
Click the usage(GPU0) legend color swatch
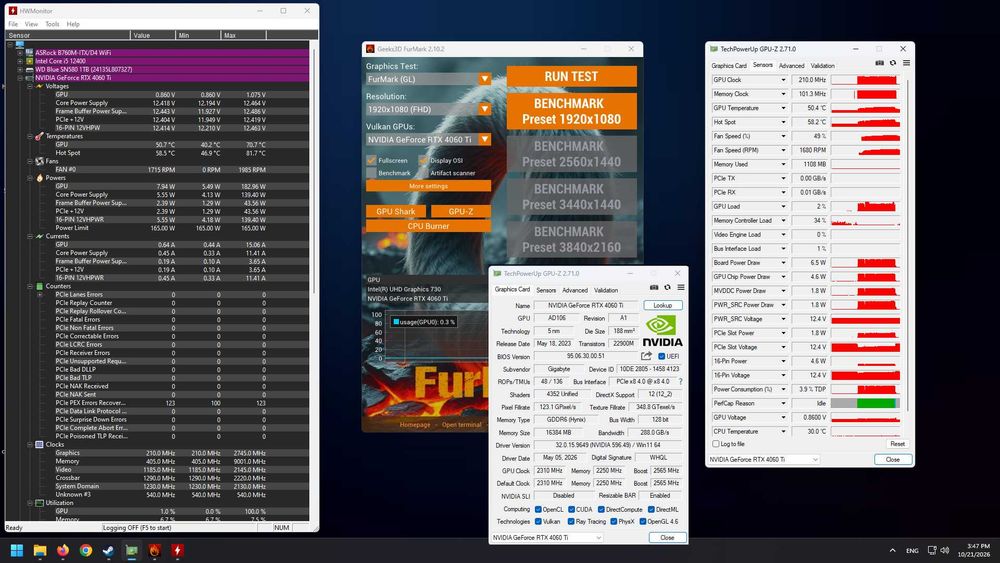pos(396,322)
